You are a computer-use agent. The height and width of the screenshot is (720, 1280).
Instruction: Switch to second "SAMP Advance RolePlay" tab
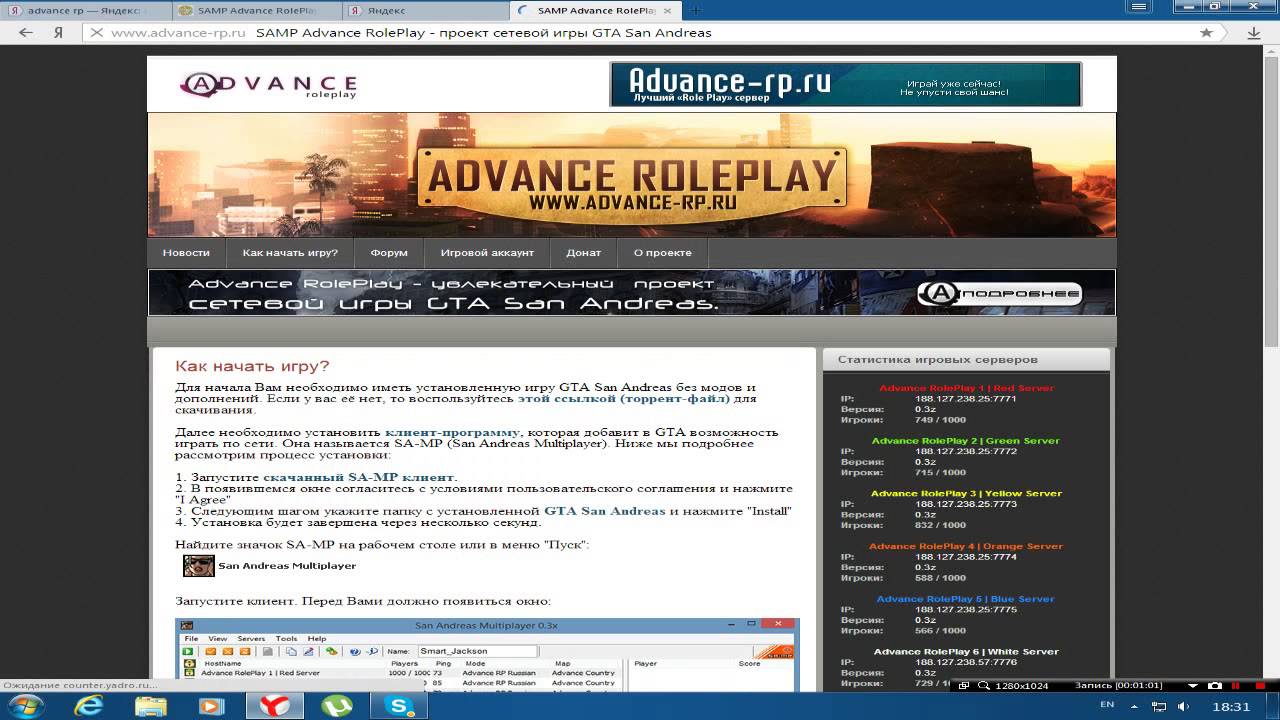[256, 10]
